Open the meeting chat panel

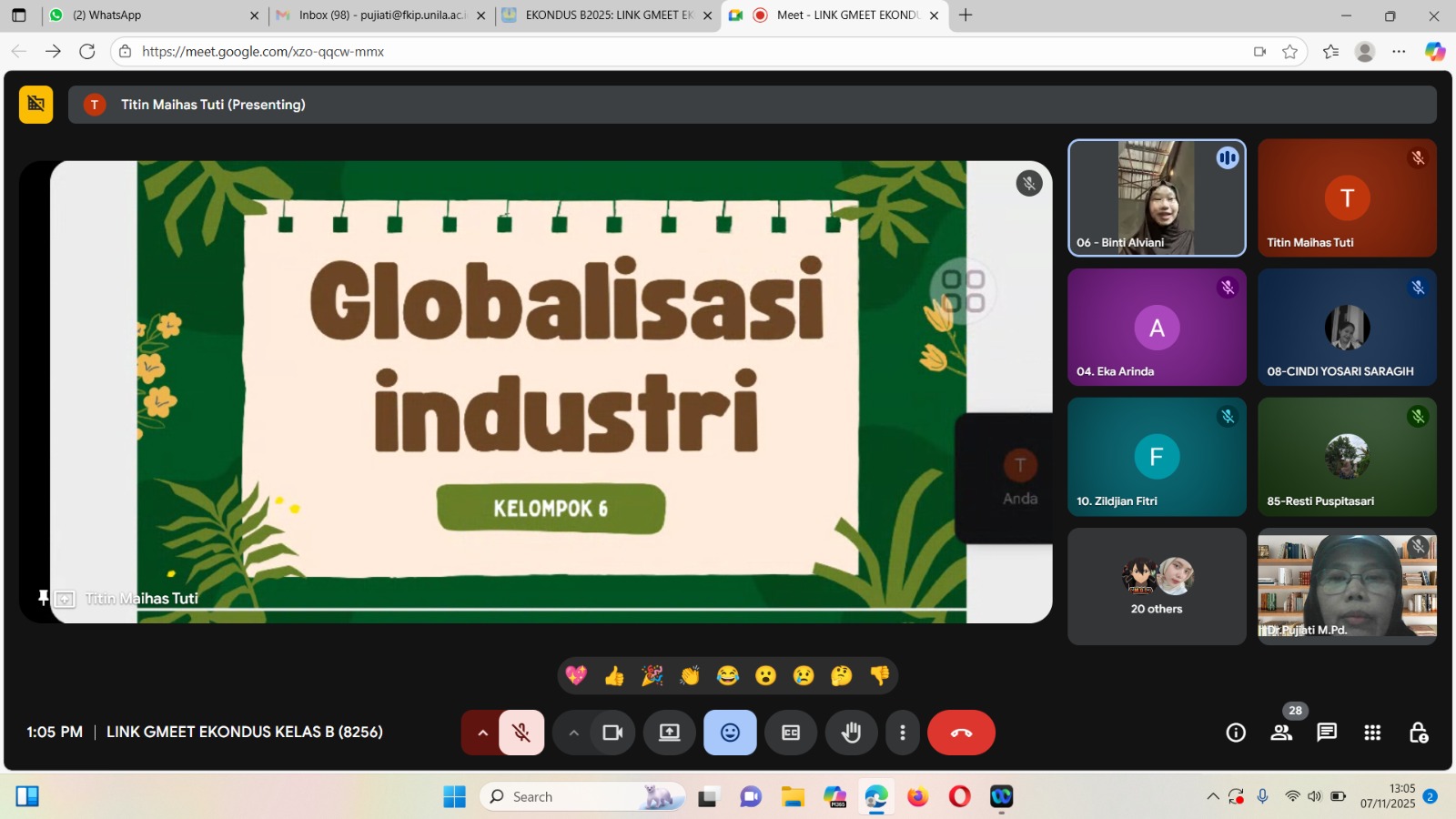[x=1327, y=733]
